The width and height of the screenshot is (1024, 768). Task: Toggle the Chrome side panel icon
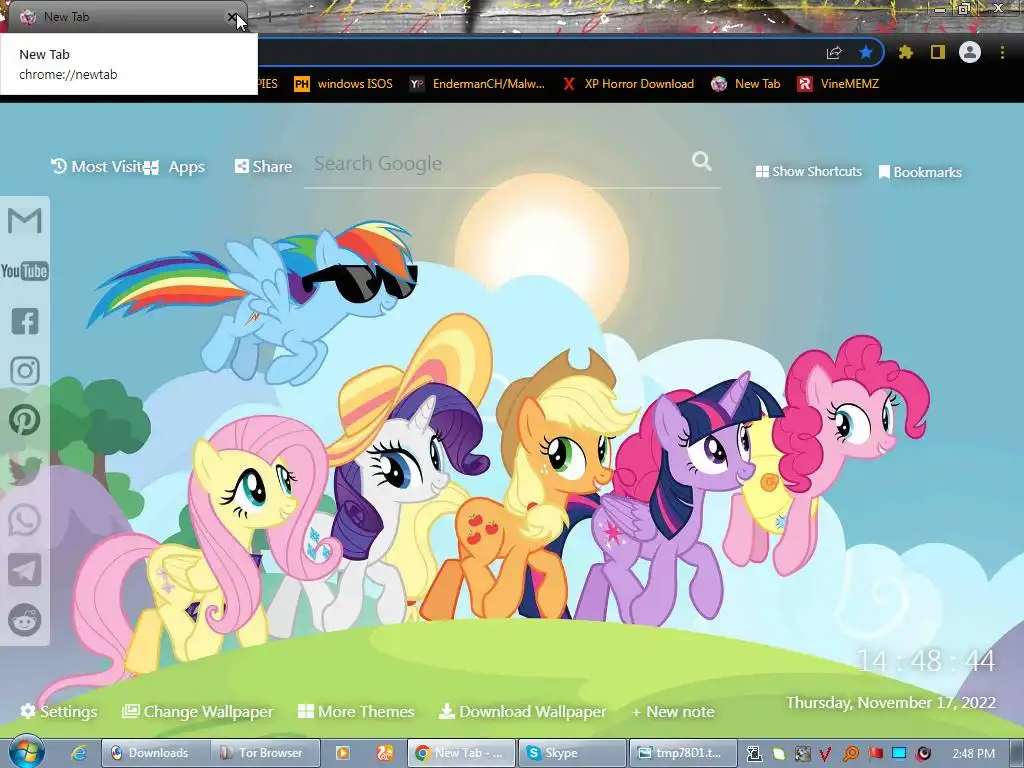click(x=938, y=52)
